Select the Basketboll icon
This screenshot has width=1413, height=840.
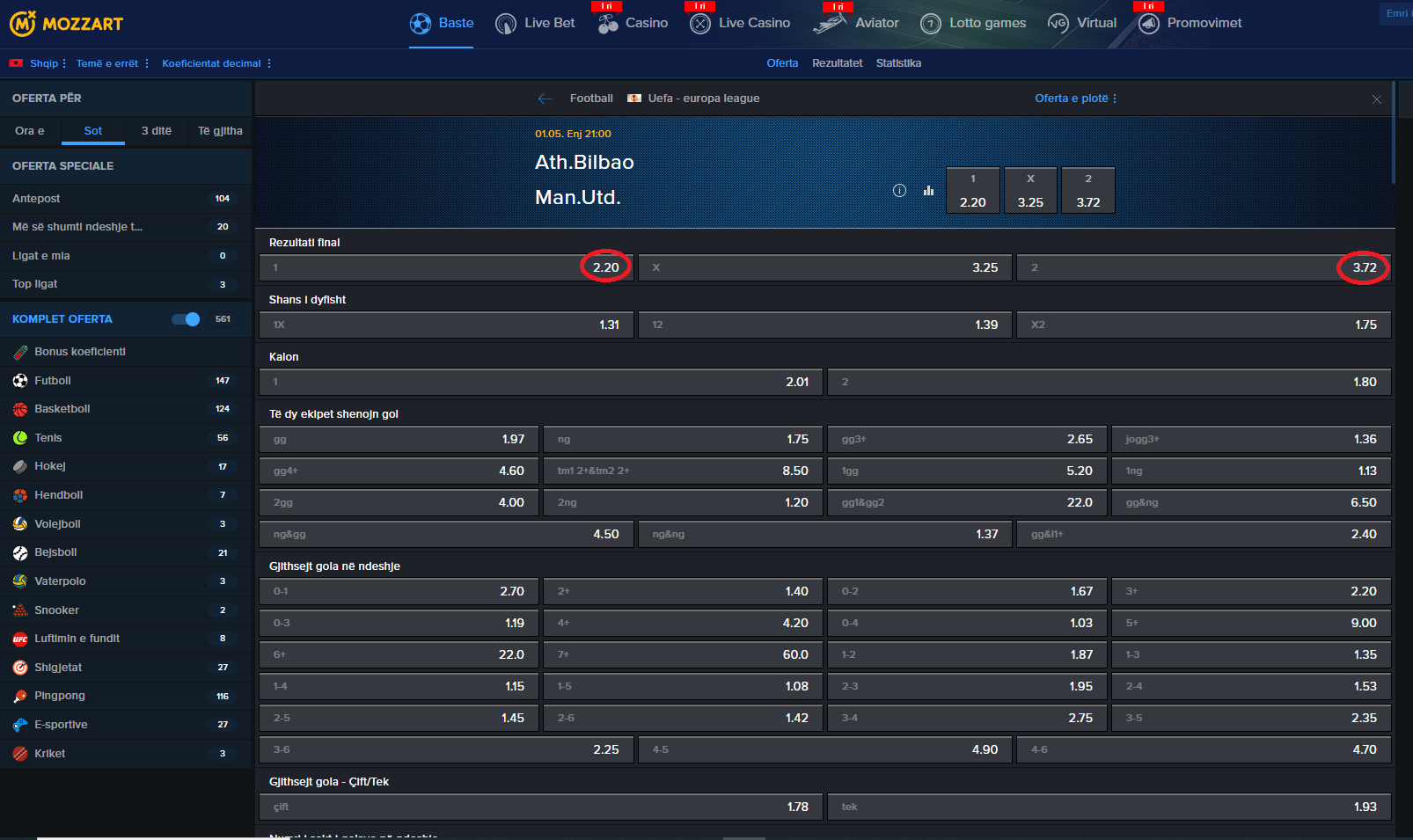[x=20, y=409]
